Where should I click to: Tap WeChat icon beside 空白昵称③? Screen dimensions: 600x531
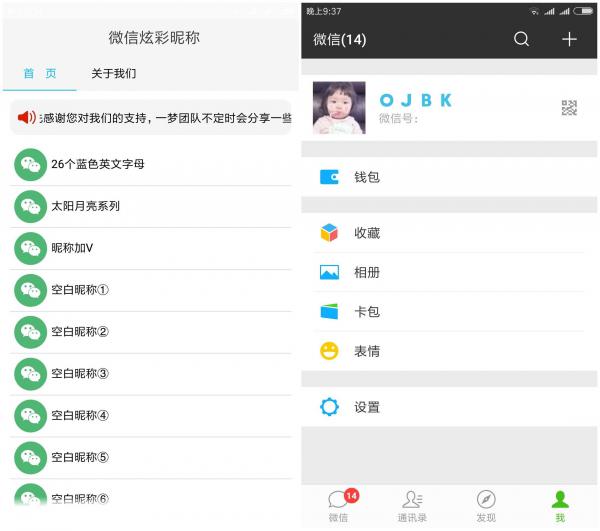click(30, 374)
